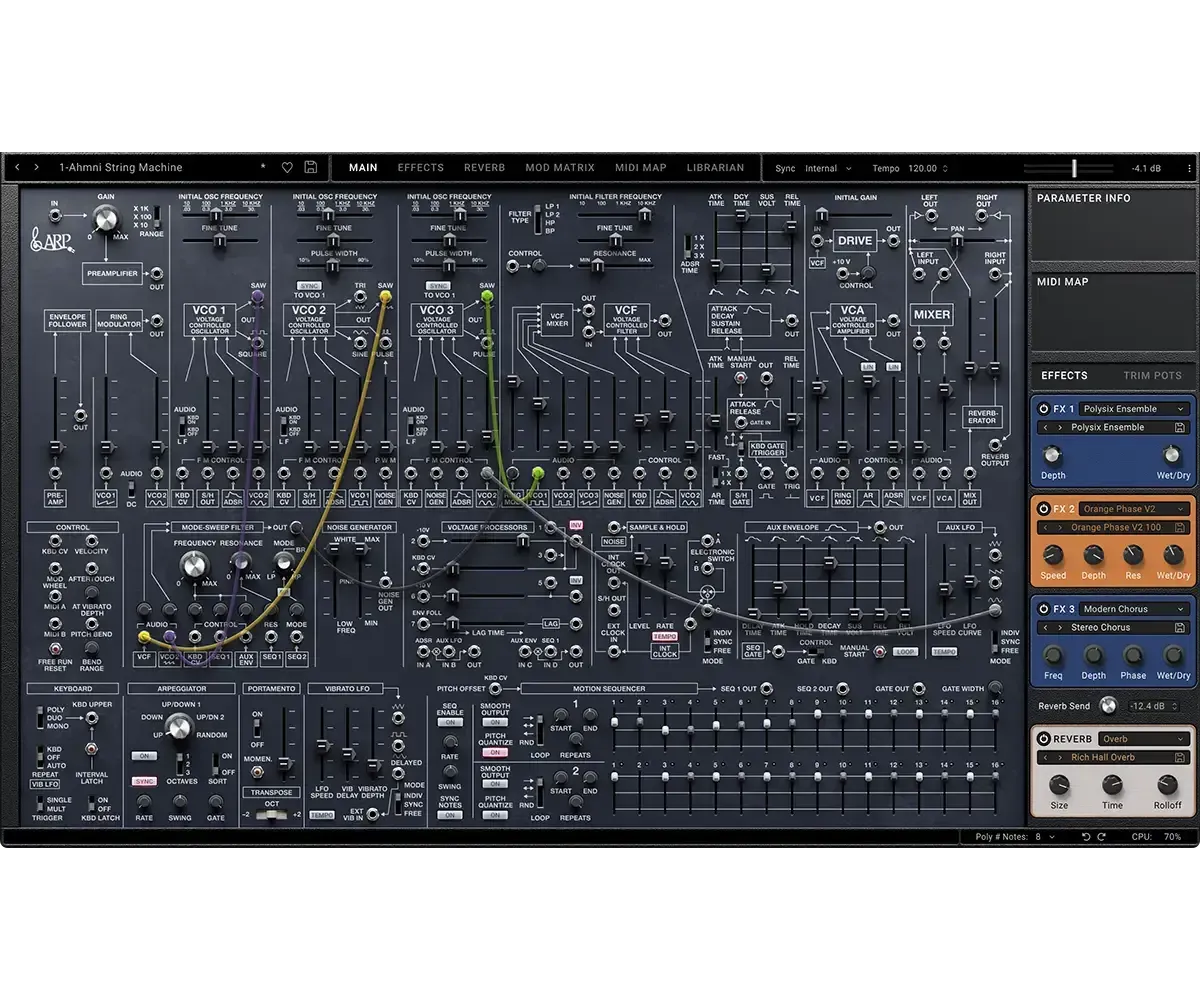Click the LOOP button in Aux Envelope
The width and height of the screenshot is (1200, 1000).
[x=905, y=652]
